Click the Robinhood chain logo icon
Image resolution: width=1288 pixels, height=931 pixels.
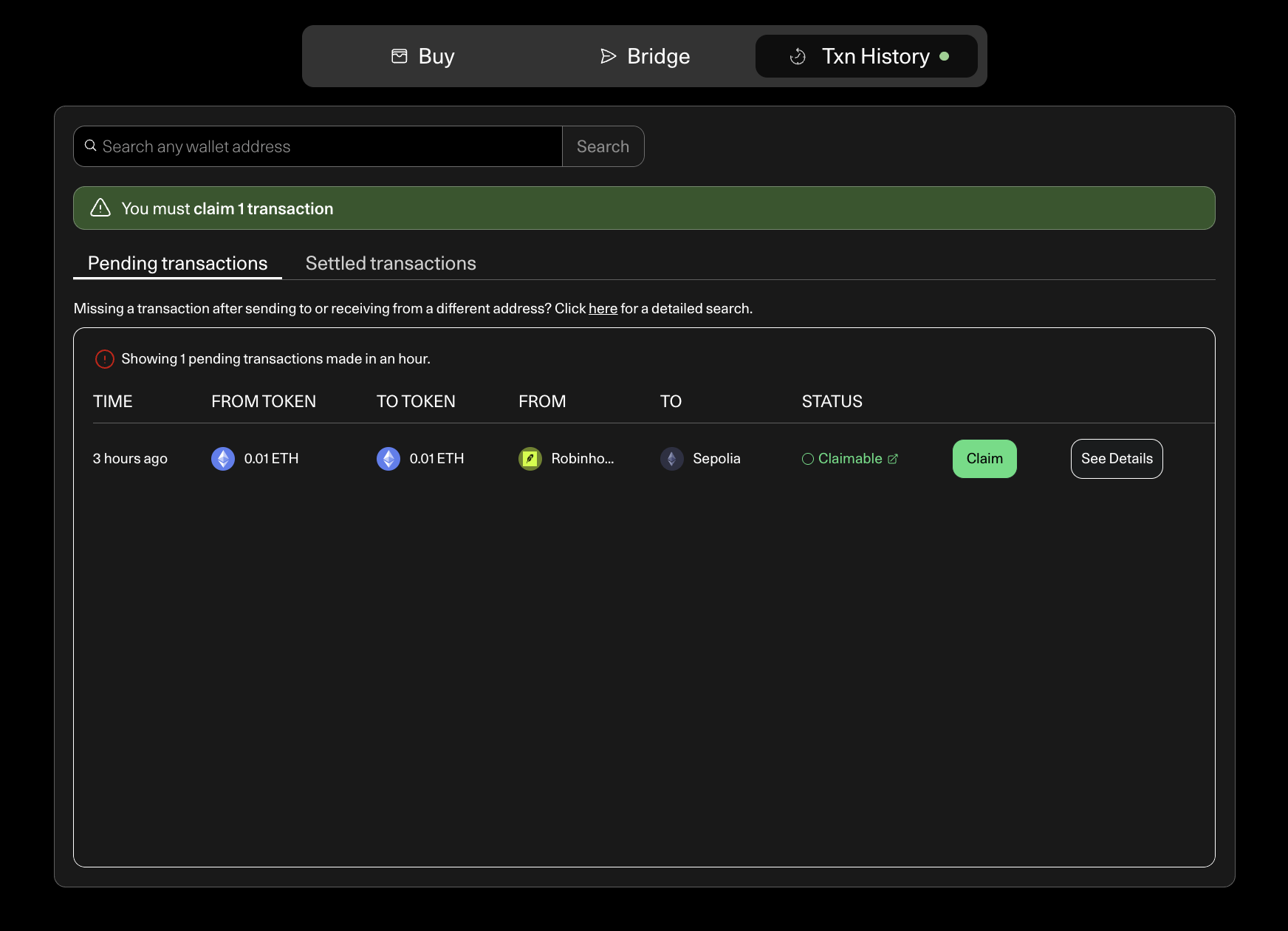(530, 459)
